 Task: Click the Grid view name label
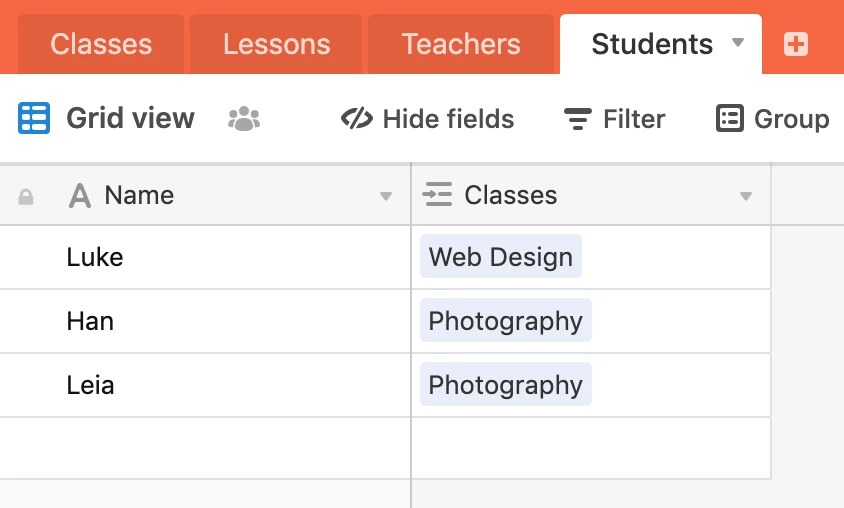130,119
